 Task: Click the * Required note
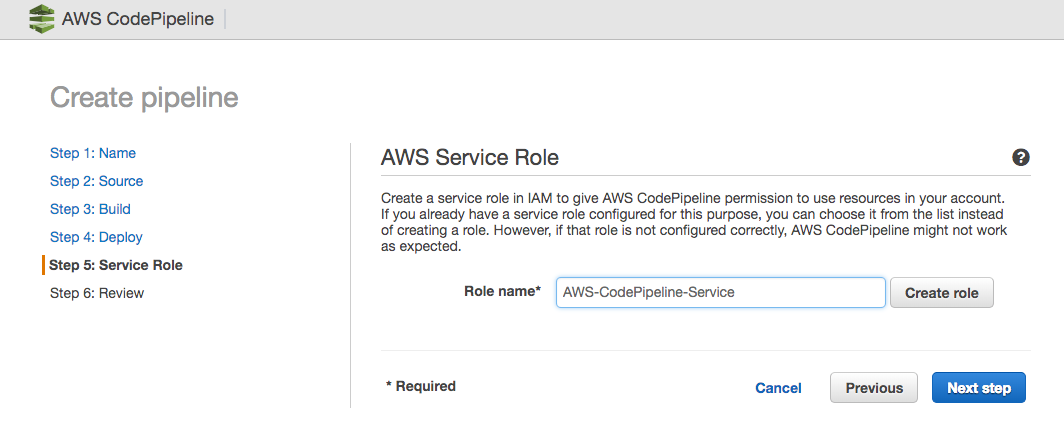click(421, 386)
